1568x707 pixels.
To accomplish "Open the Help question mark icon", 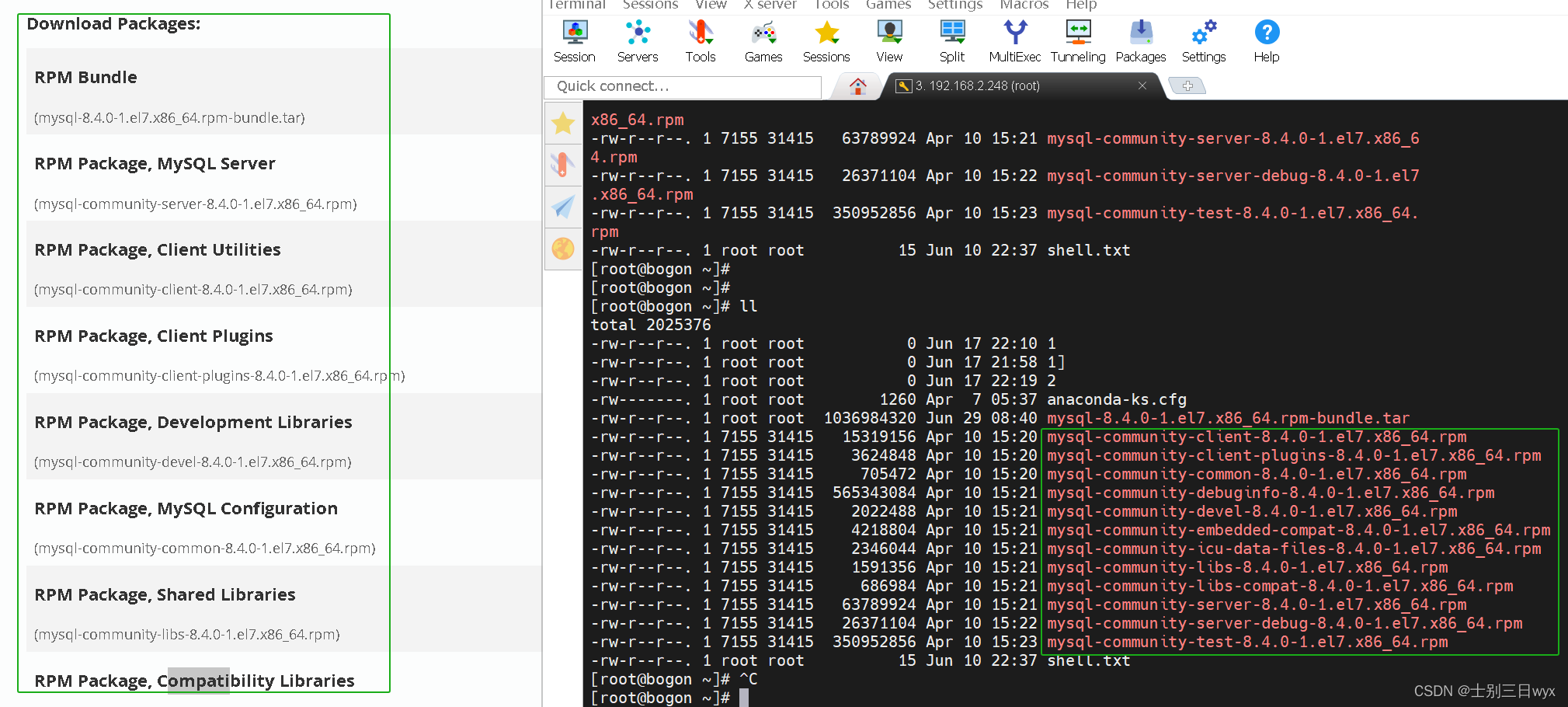I will click(x=1267, y=41).
